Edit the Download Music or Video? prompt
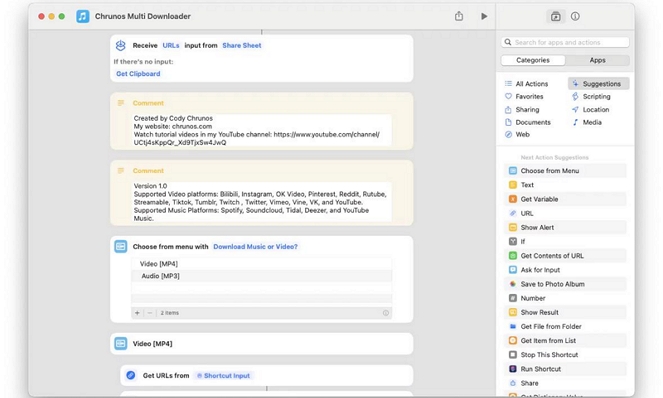This screenshot has width=663, height=398. (255, 247)
